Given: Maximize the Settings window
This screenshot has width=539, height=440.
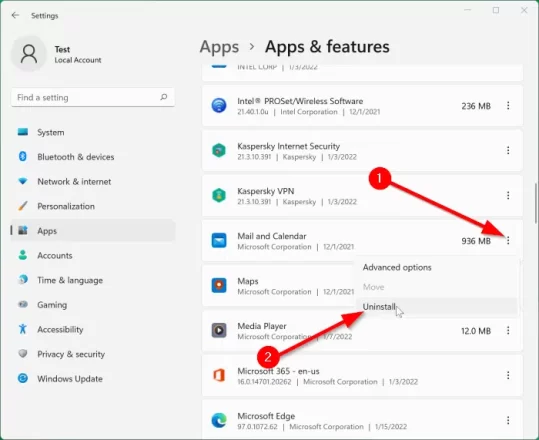Looking at the screenshot, I should (496, 10).
